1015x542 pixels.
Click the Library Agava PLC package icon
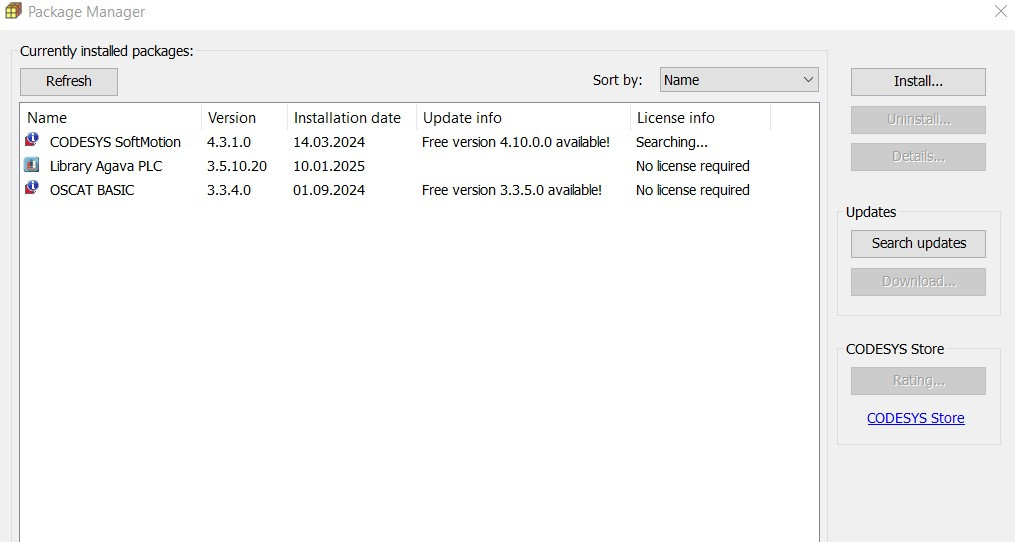click(32, 165)
